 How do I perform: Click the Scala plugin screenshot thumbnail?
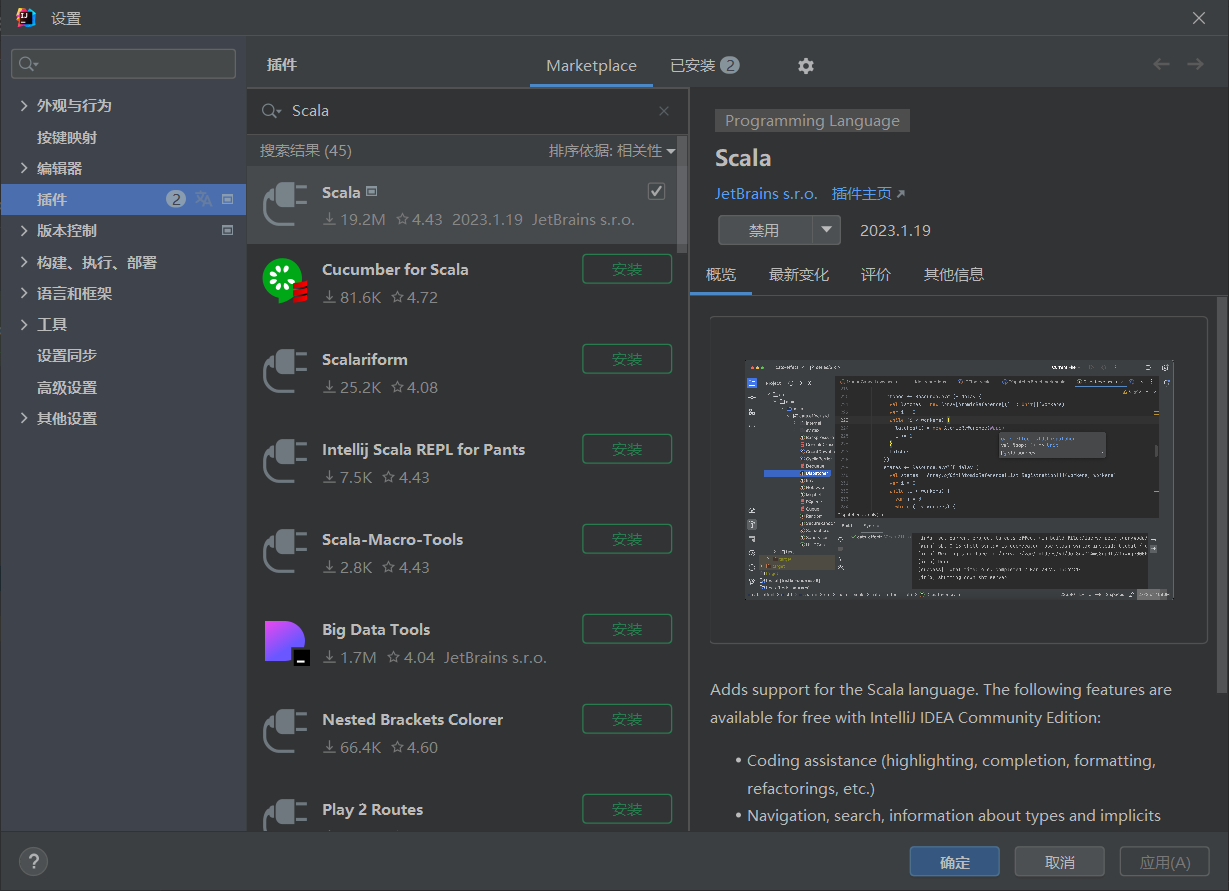click(x=959, y=480)
